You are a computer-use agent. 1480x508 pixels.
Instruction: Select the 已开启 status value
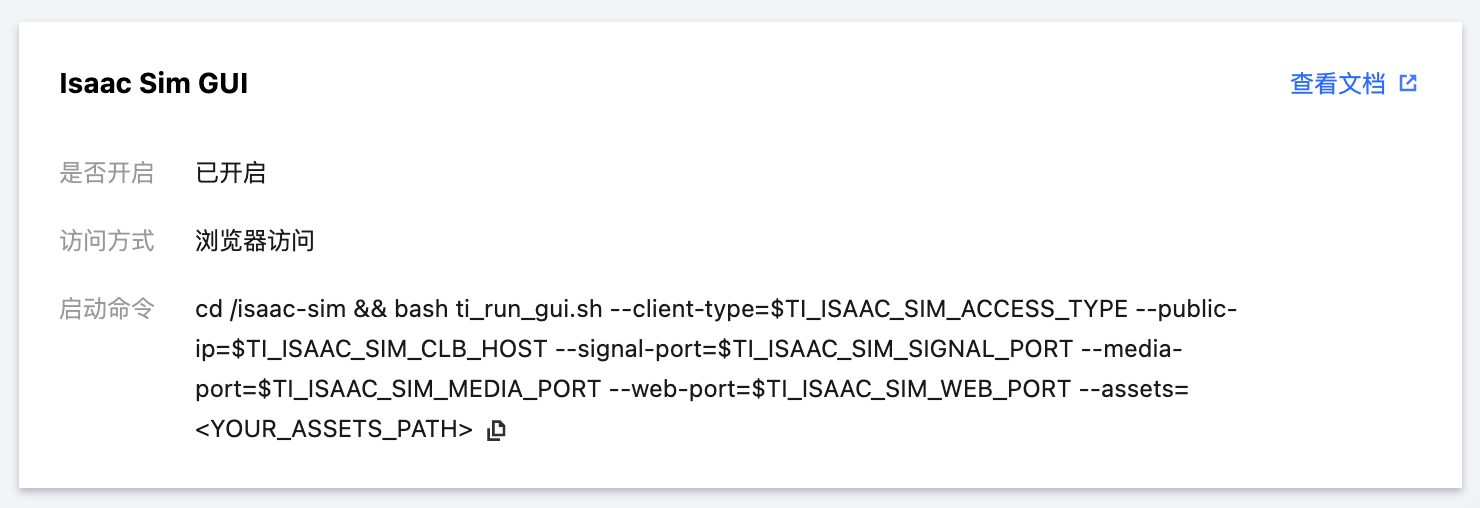[231, 173]
